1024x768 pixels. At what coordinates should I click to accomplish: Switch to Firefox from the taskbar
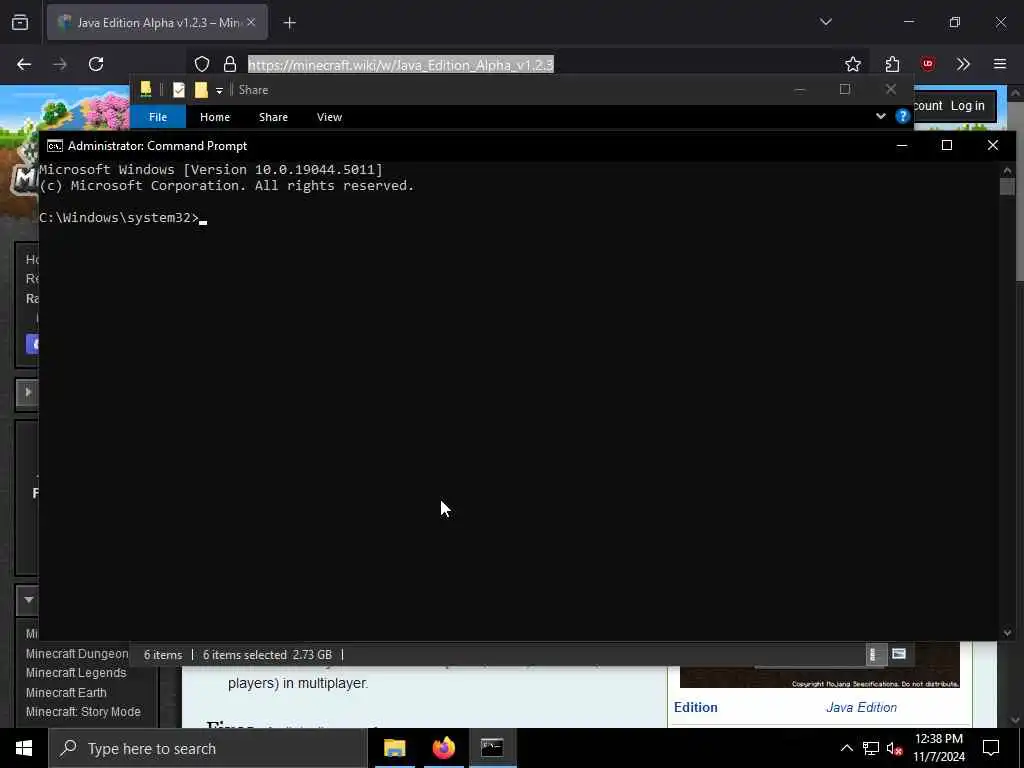(443, 748)
